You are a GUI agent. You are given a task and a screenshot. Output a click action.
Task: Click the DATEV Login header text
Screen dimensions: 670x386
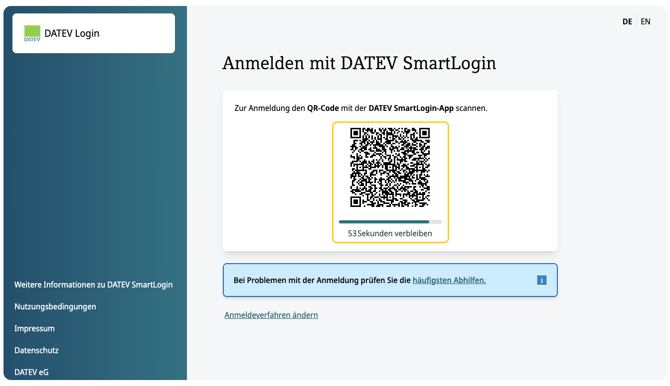(x=72, y=33)
